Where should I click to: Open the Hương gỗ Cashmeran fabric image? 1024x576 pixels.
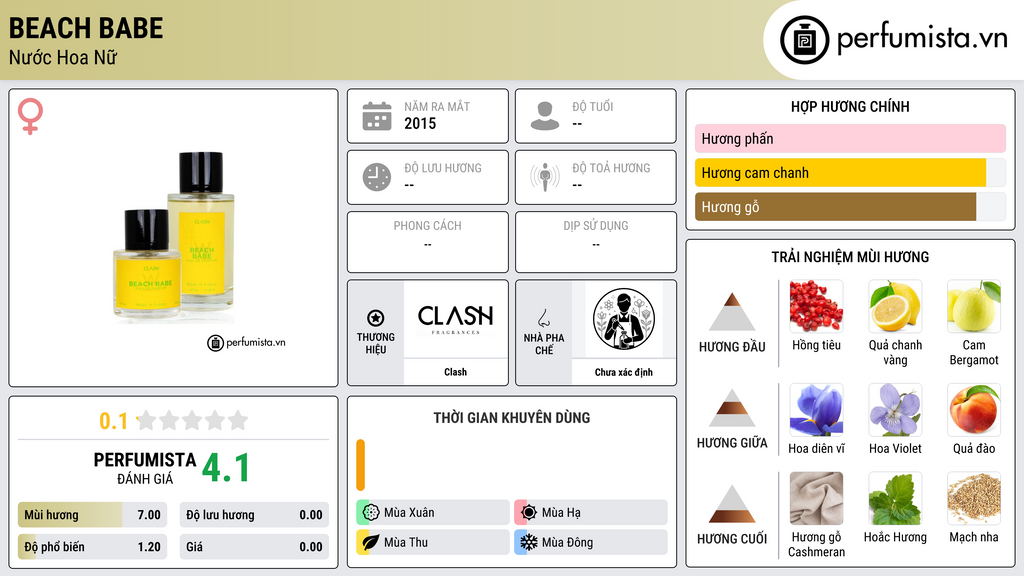pos(816,499)
